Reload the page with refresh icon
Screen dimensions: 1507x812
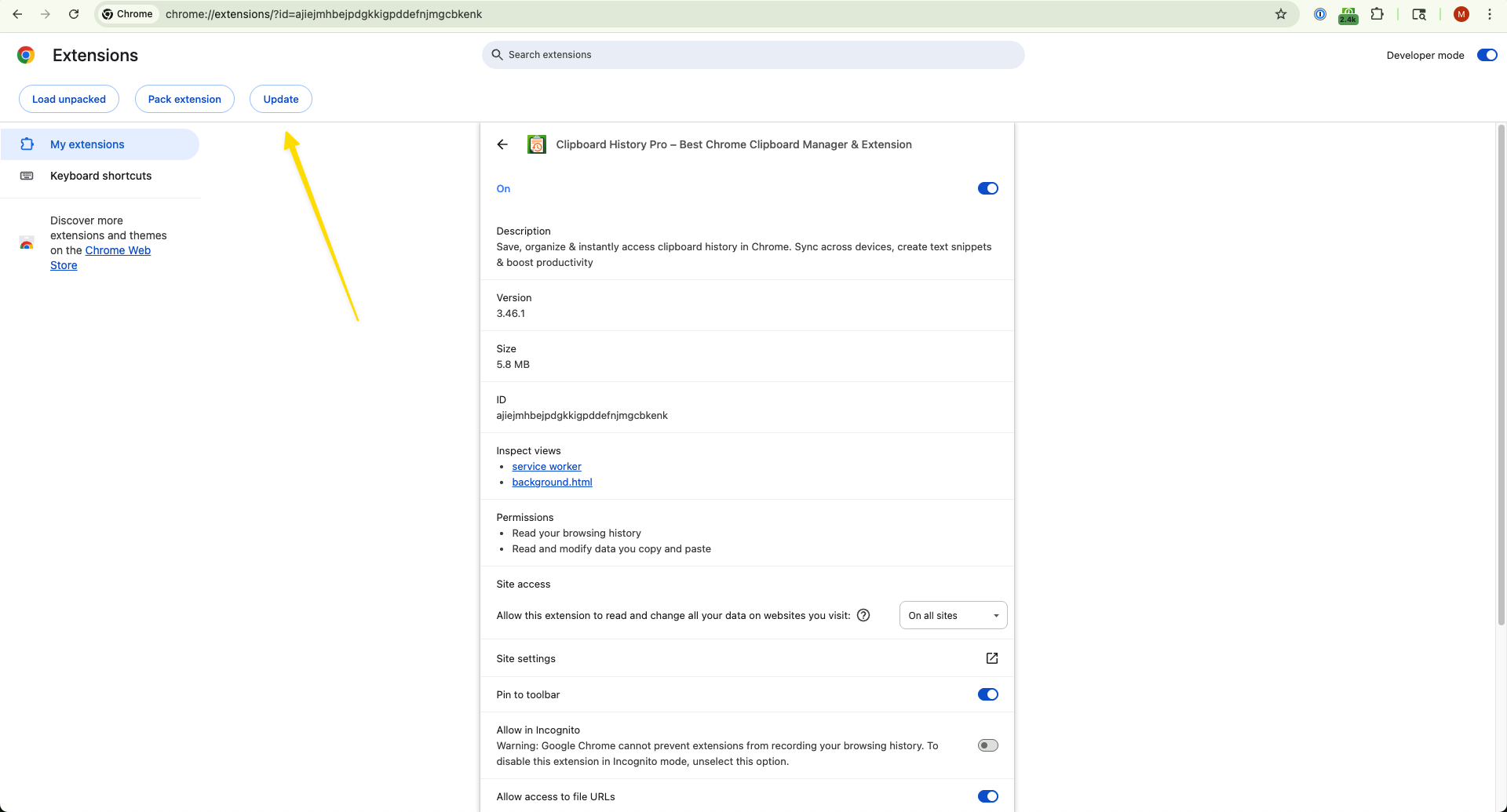click(x=74, y=14)
